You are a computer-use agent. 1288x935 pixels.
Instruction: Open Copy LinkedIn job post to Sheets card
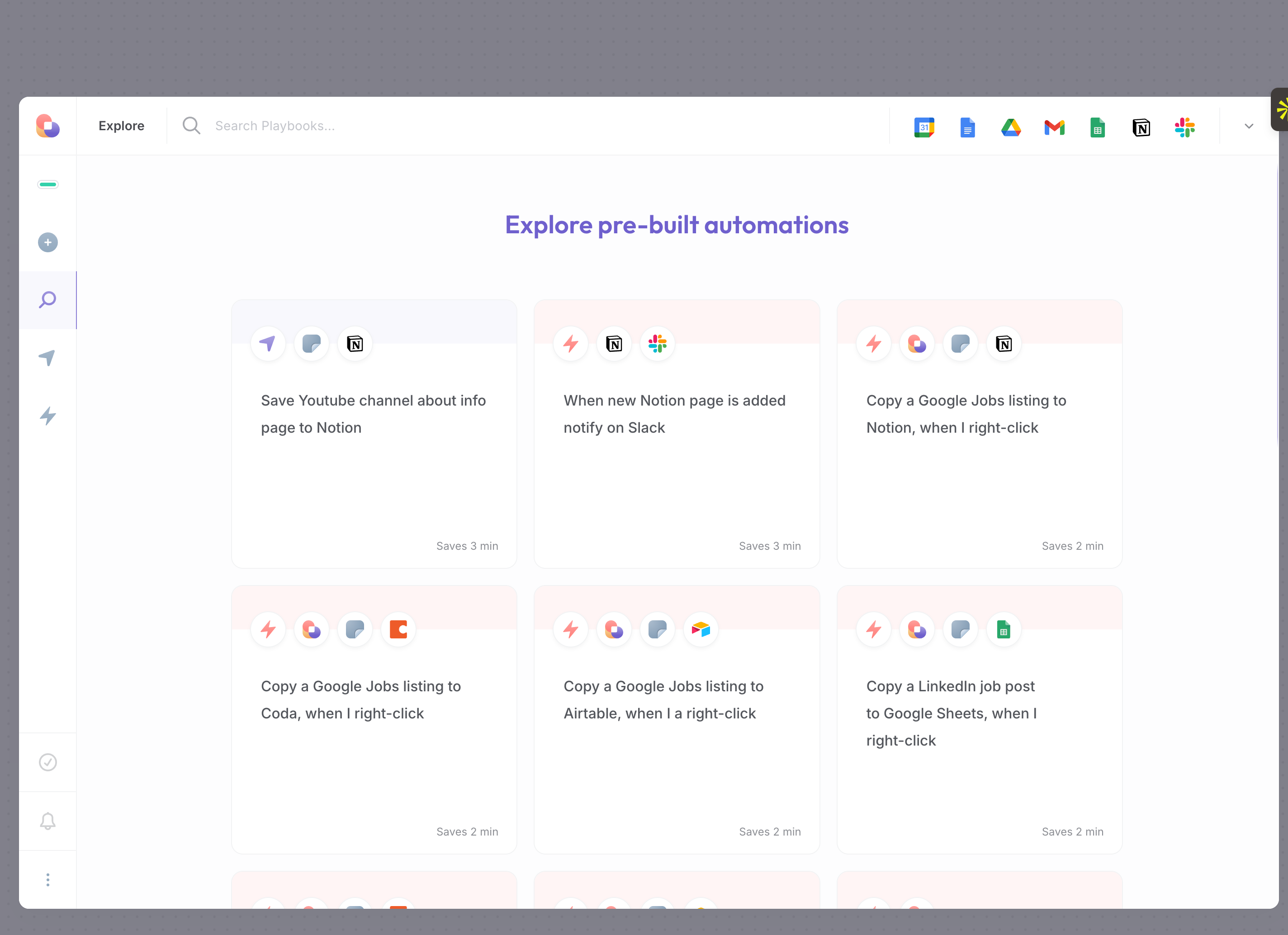(x=979, y=720)
